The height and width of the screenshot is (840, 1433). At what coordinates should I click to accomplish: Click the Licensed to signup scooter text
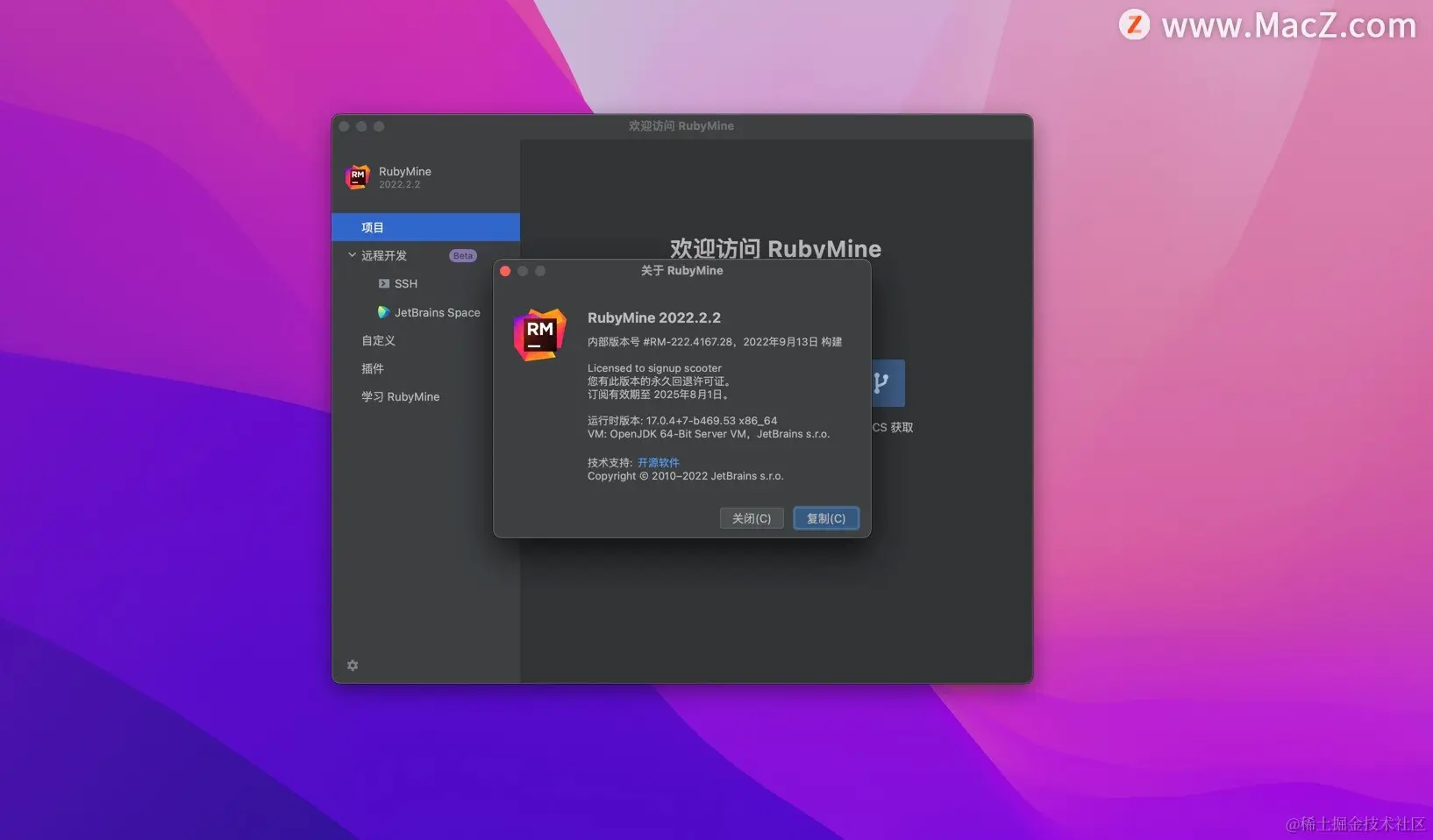click(x=654, y=368)
